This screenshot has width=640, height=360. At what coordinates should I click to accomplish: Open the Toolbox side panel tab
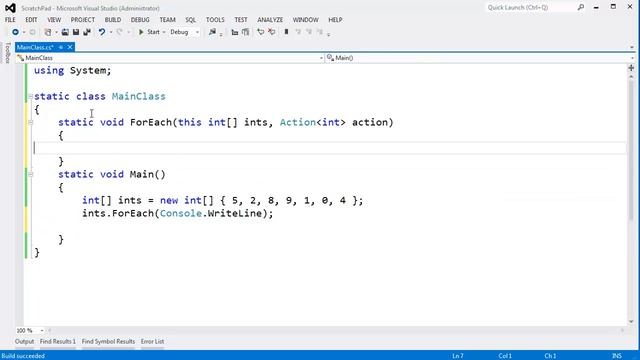click(7, 53)
